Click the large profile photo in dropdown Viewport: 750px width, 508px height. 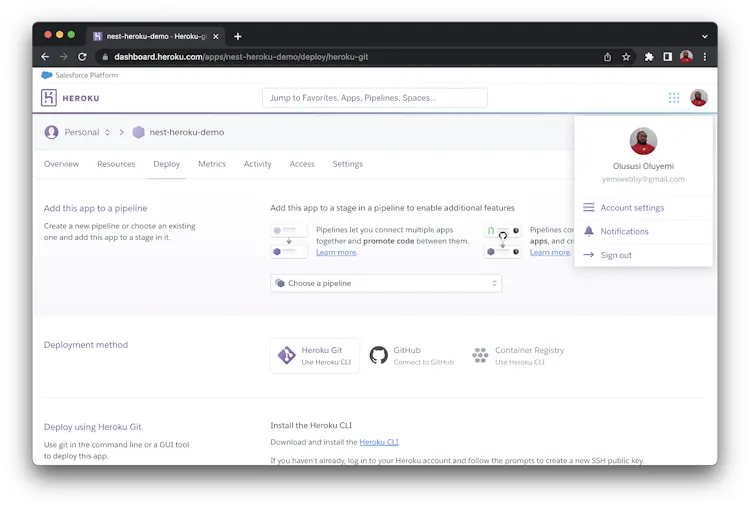click(x=643, y=141)
